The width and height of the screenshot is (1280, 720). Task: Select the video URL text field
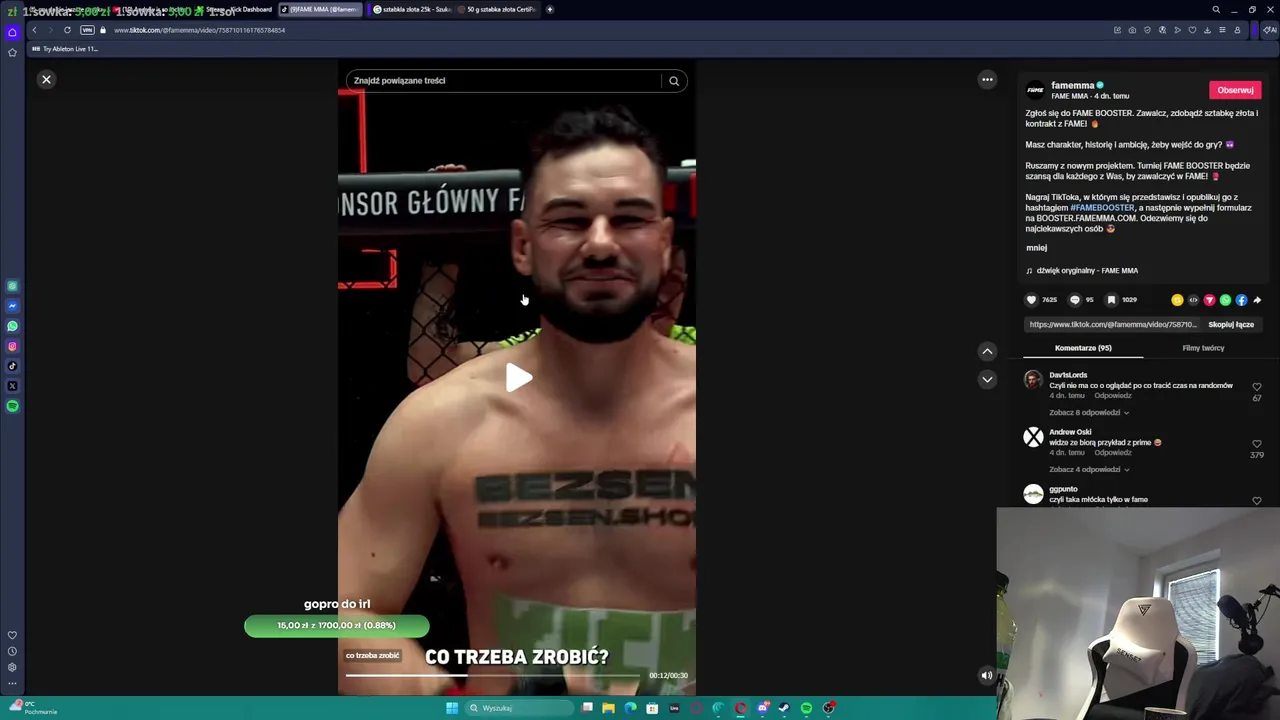click(x=1113, y=325)
